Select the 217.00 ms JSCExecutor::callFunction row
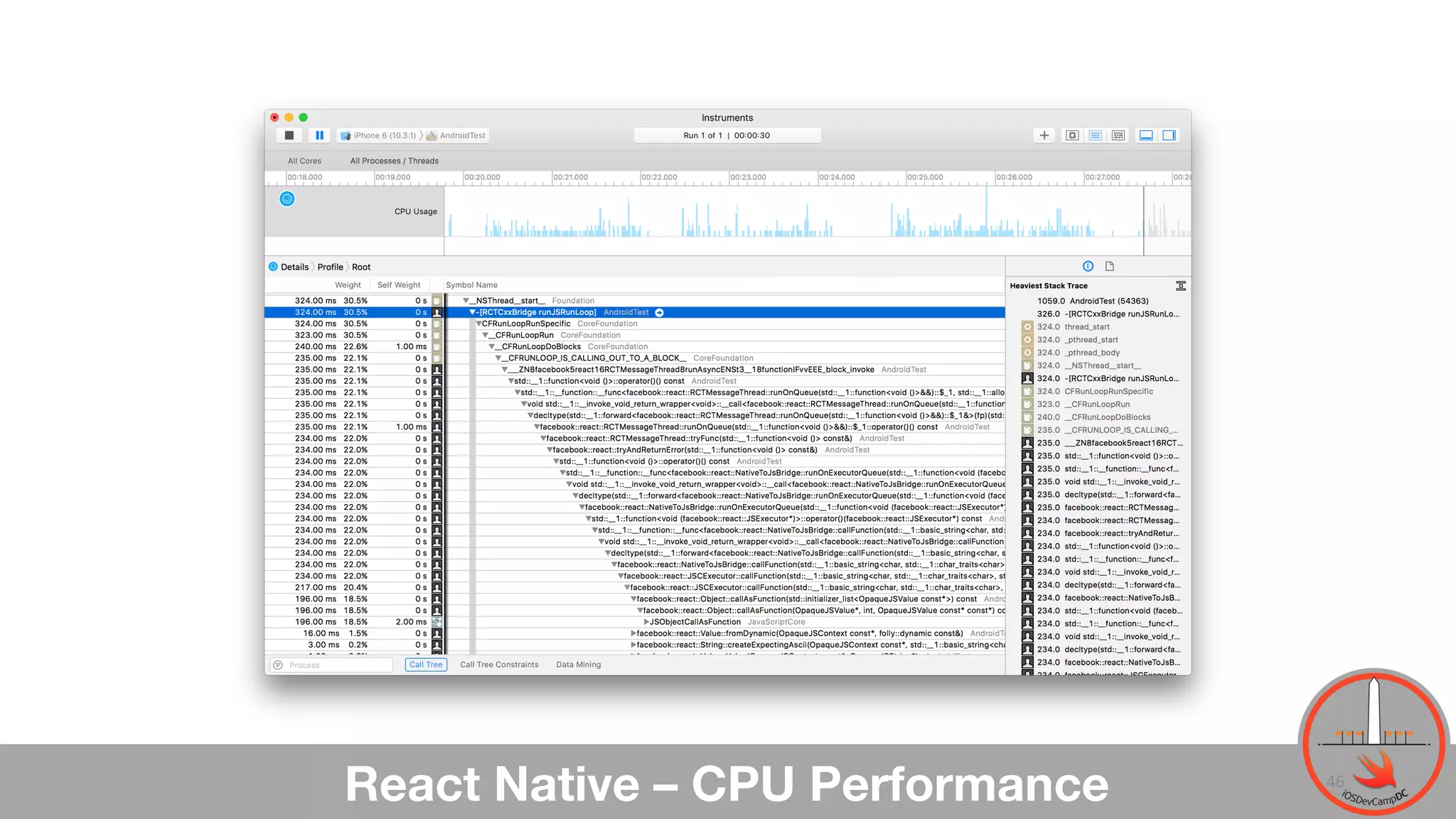Viewport: 1456px width, 819px height. coord(635,588)
